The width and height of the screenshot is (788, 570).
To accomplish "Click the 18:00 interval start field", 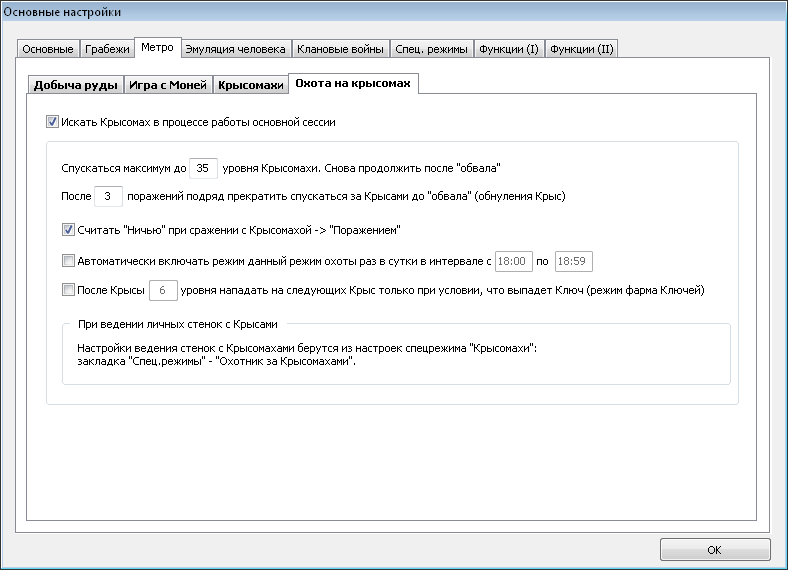I will pos(513,261).
